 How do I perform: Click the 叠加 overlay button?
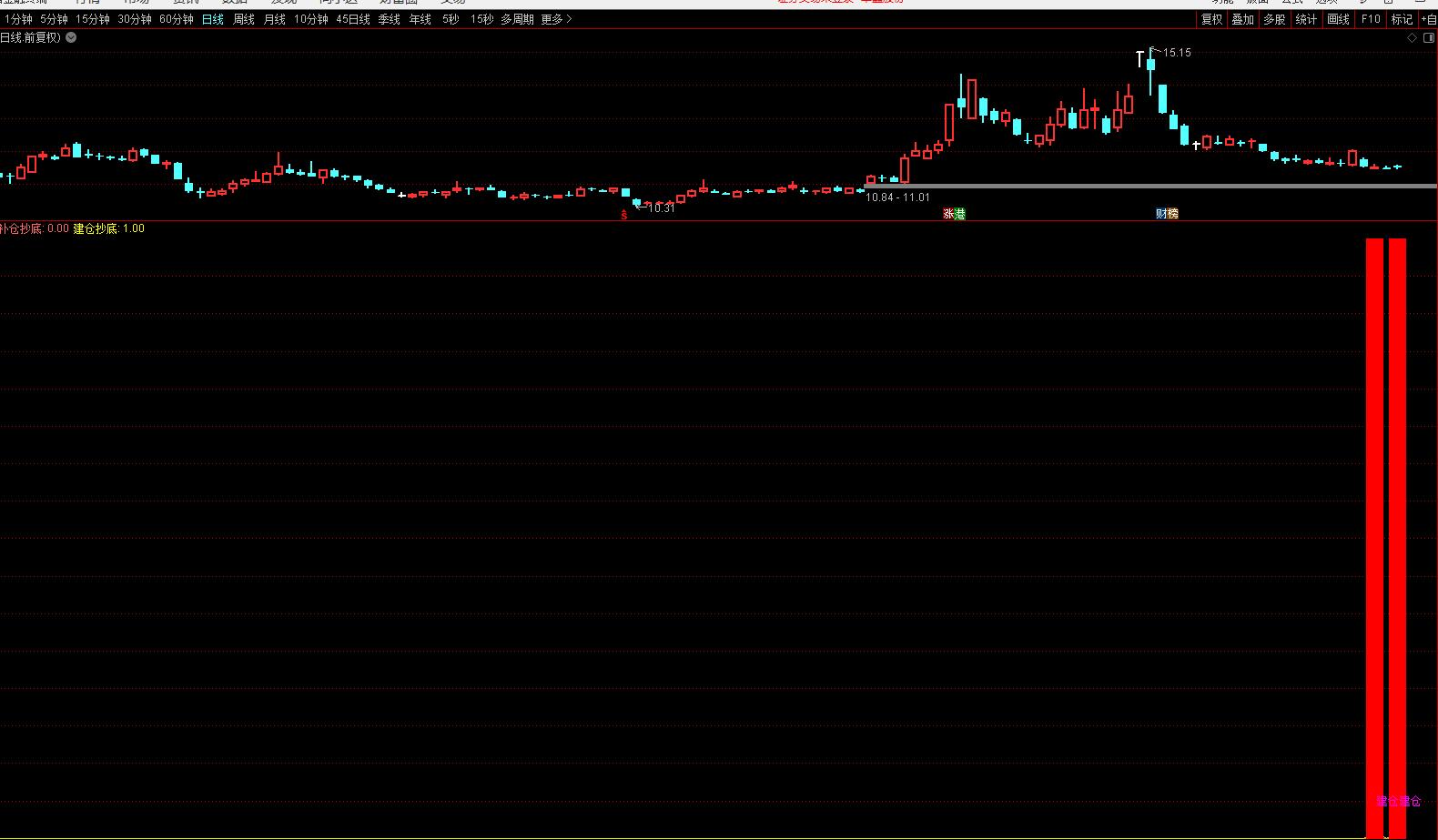pos(1242,19)
